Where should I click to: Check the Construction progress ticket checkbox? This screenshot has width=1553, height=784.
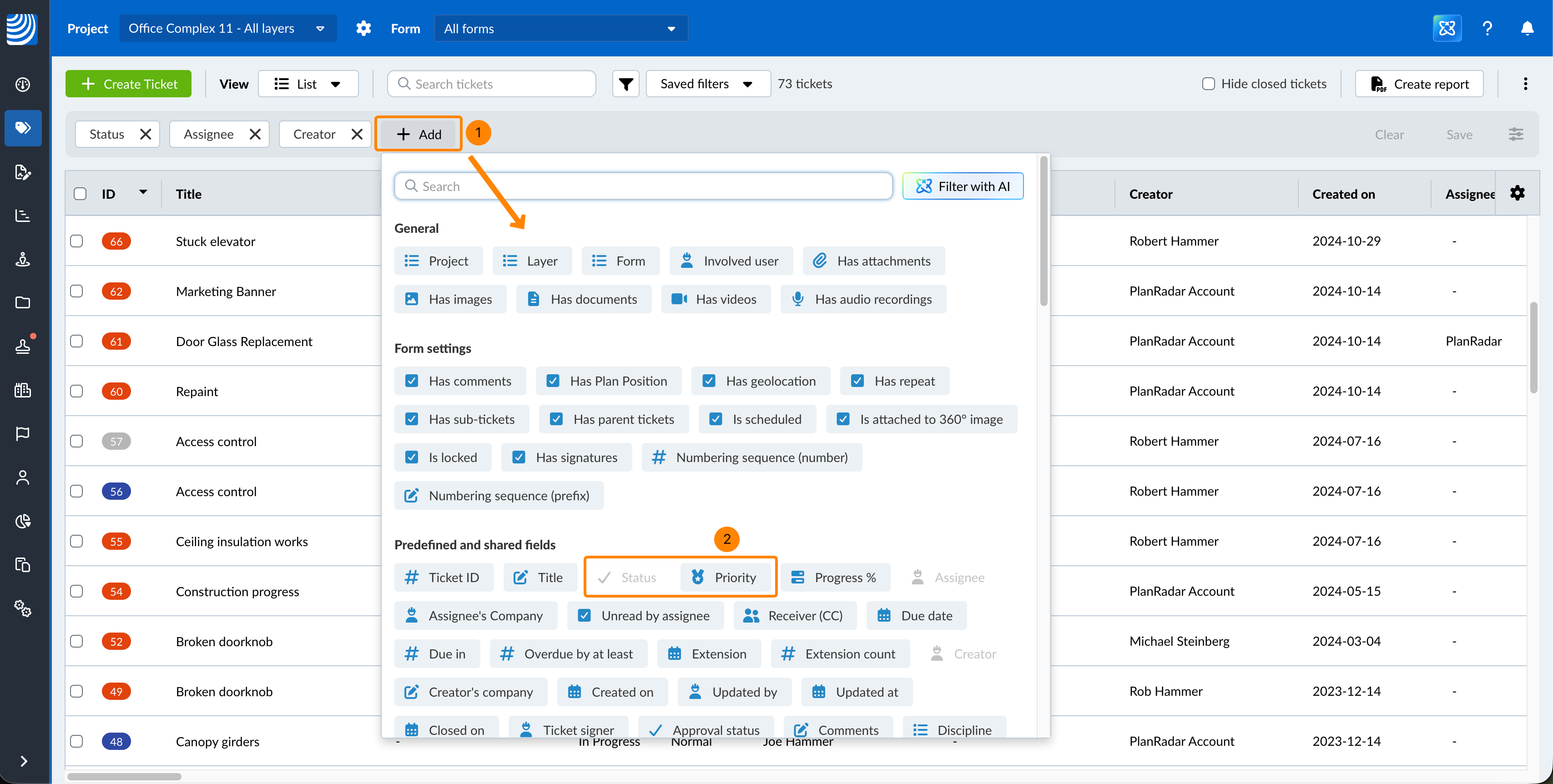tap(76, 591)
